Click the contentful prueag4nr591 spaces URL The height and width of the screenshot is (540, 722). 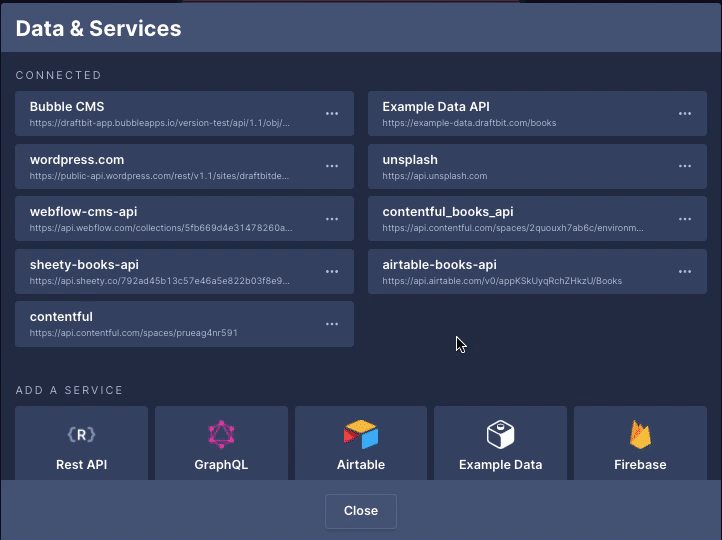(x=134, y=333)
